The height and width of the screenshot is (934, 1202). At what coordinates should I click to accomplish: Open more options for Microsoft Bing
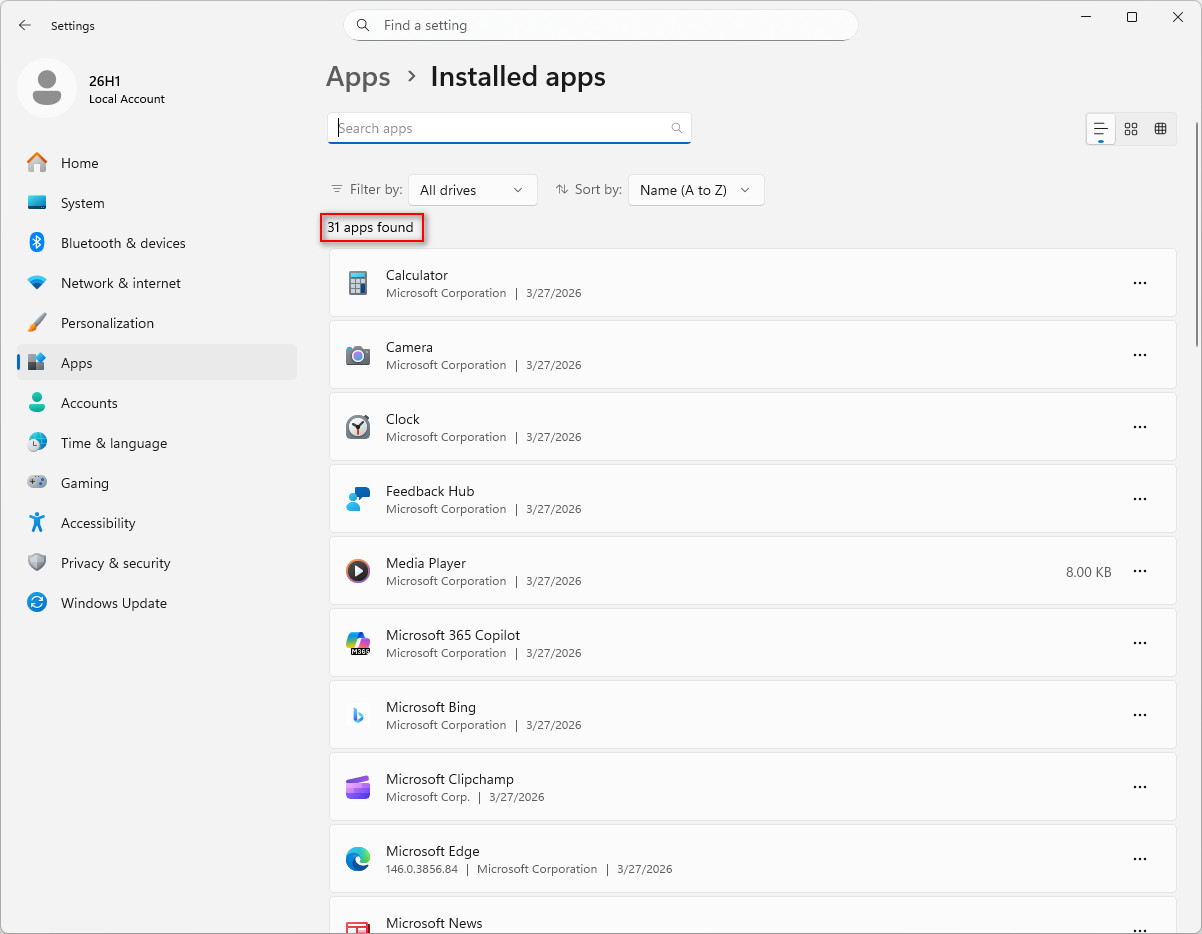coord(1139,715)
